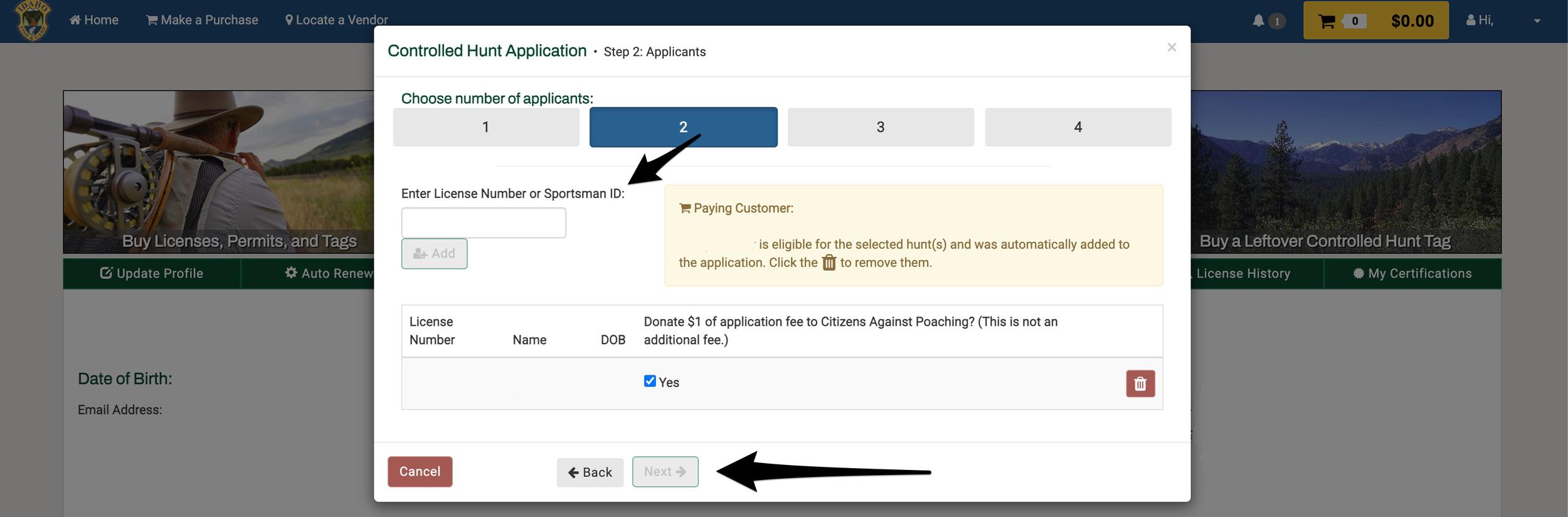Image resolution: width=1568 pixels, height=517 pixels.
Task: Select 1 applicant
Action: pos(485,127)
